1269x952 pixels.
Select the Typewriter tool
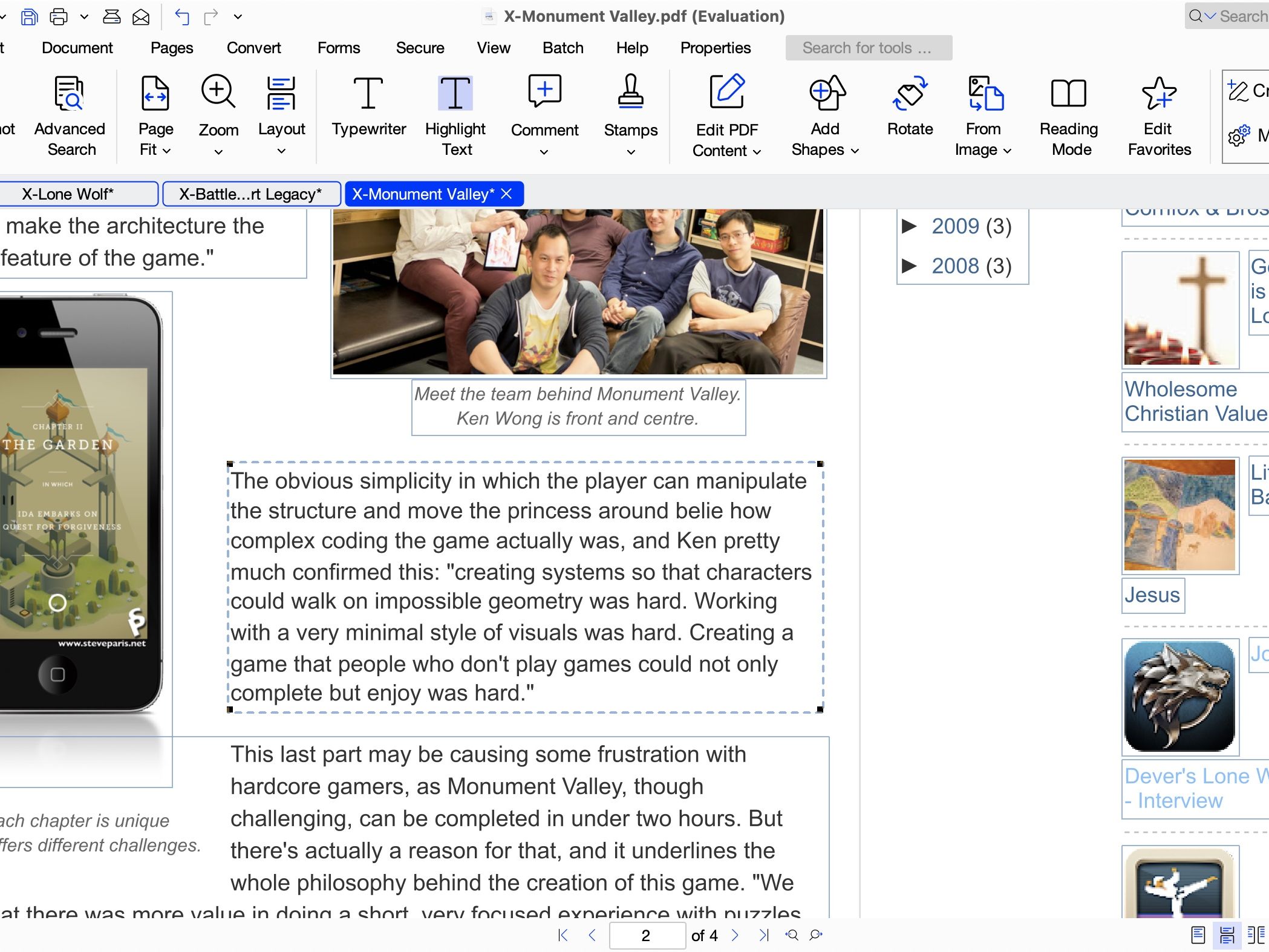click(368, 106)
